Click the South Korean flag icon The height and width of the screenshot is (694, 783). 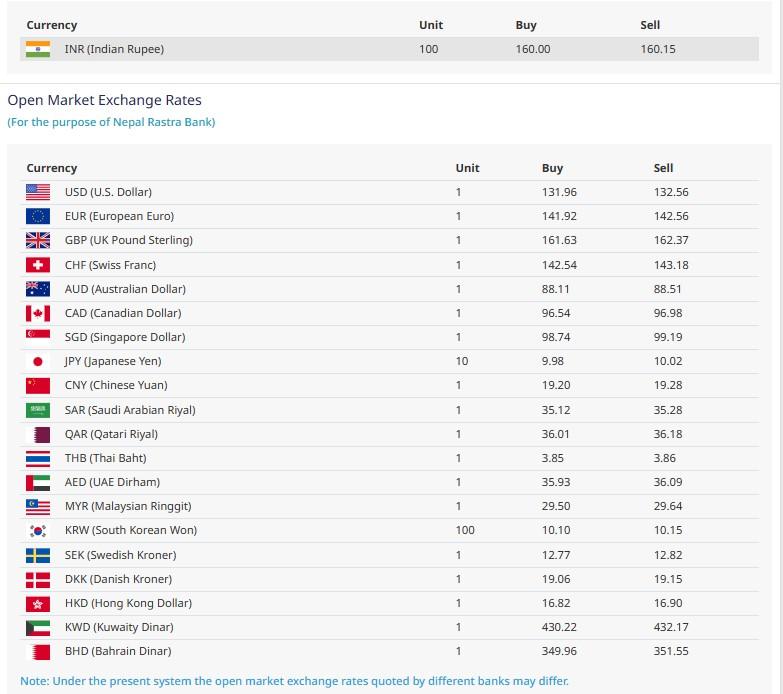pos(37,530)
